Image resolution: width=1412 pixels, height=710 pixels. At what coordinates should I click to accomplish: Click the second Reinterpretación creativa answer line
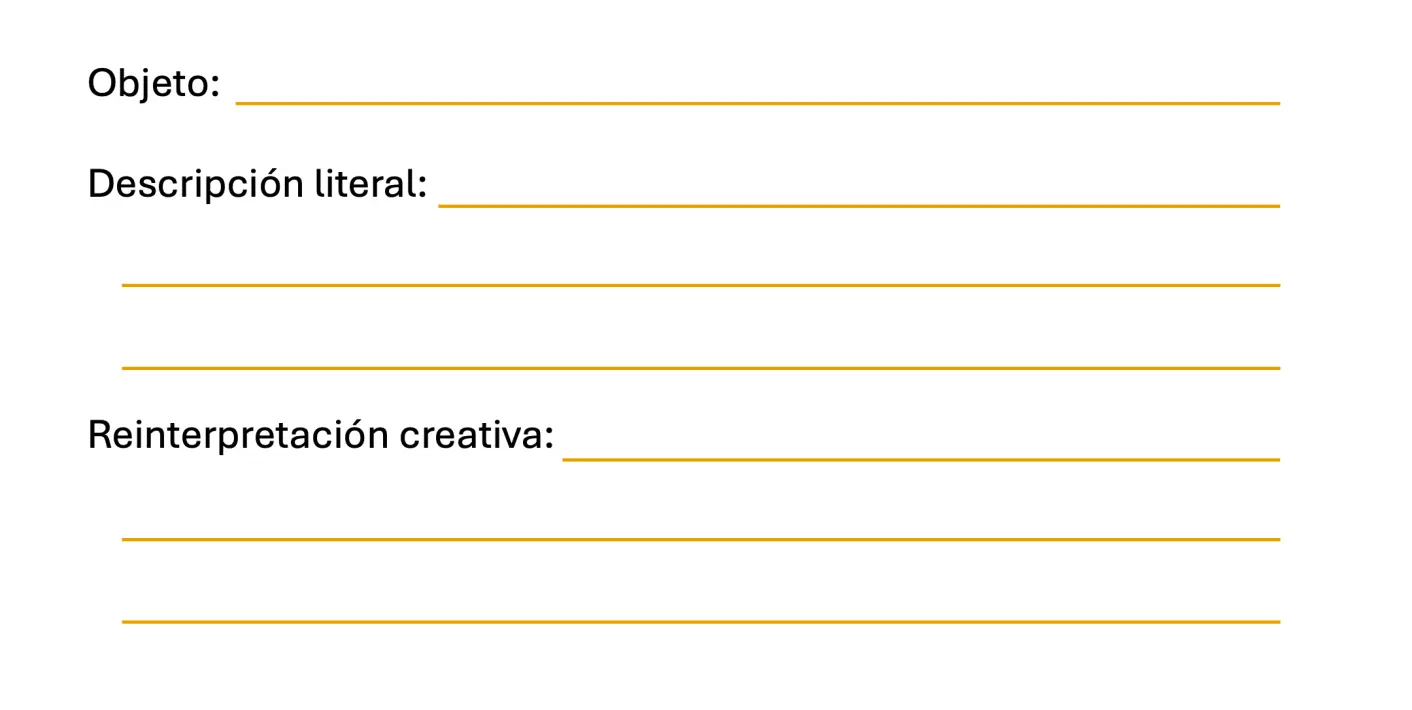700,539
